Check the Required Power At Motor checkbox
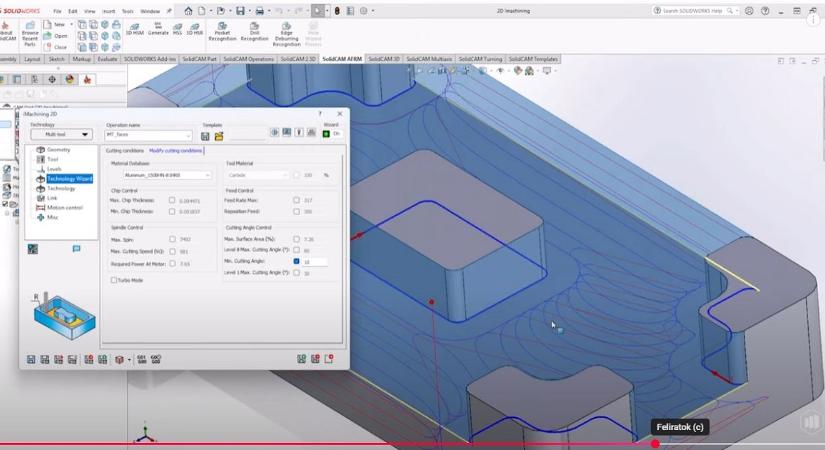 pos(172,264)
